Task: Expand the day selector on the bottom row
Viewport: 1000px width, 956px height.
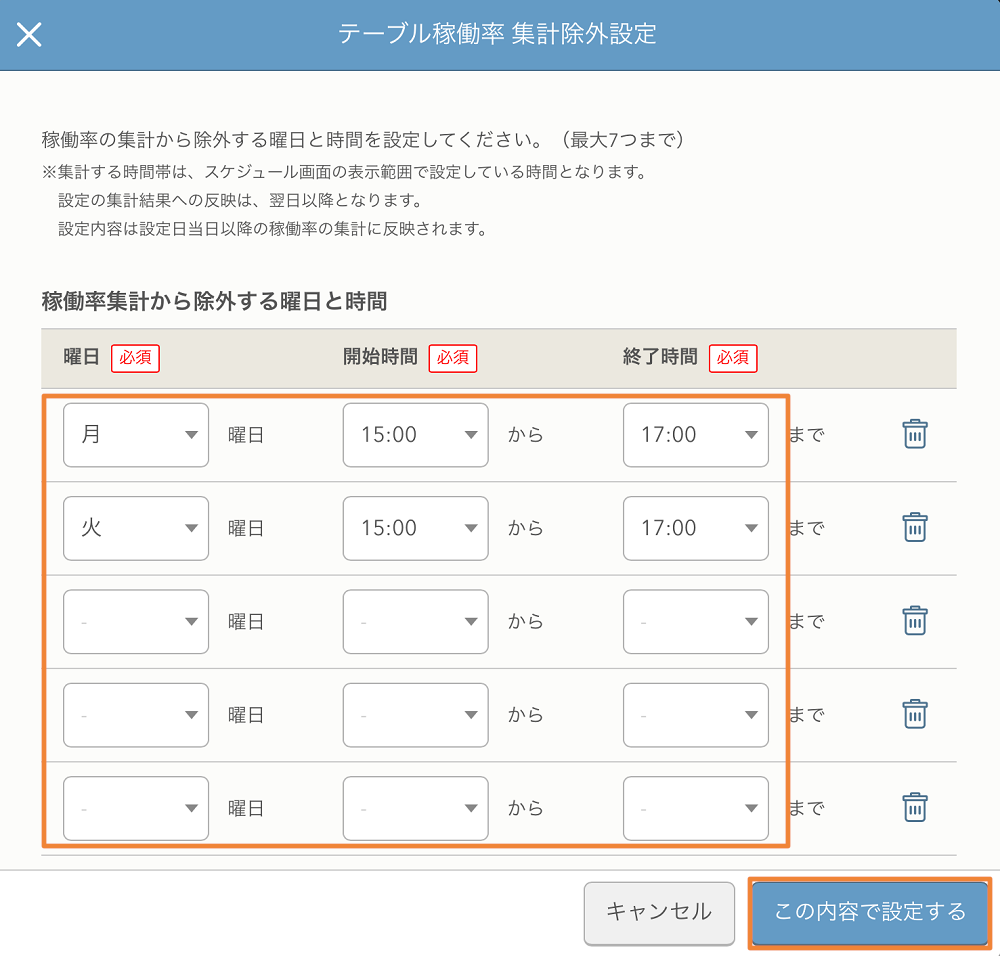Action: [136, 808]
